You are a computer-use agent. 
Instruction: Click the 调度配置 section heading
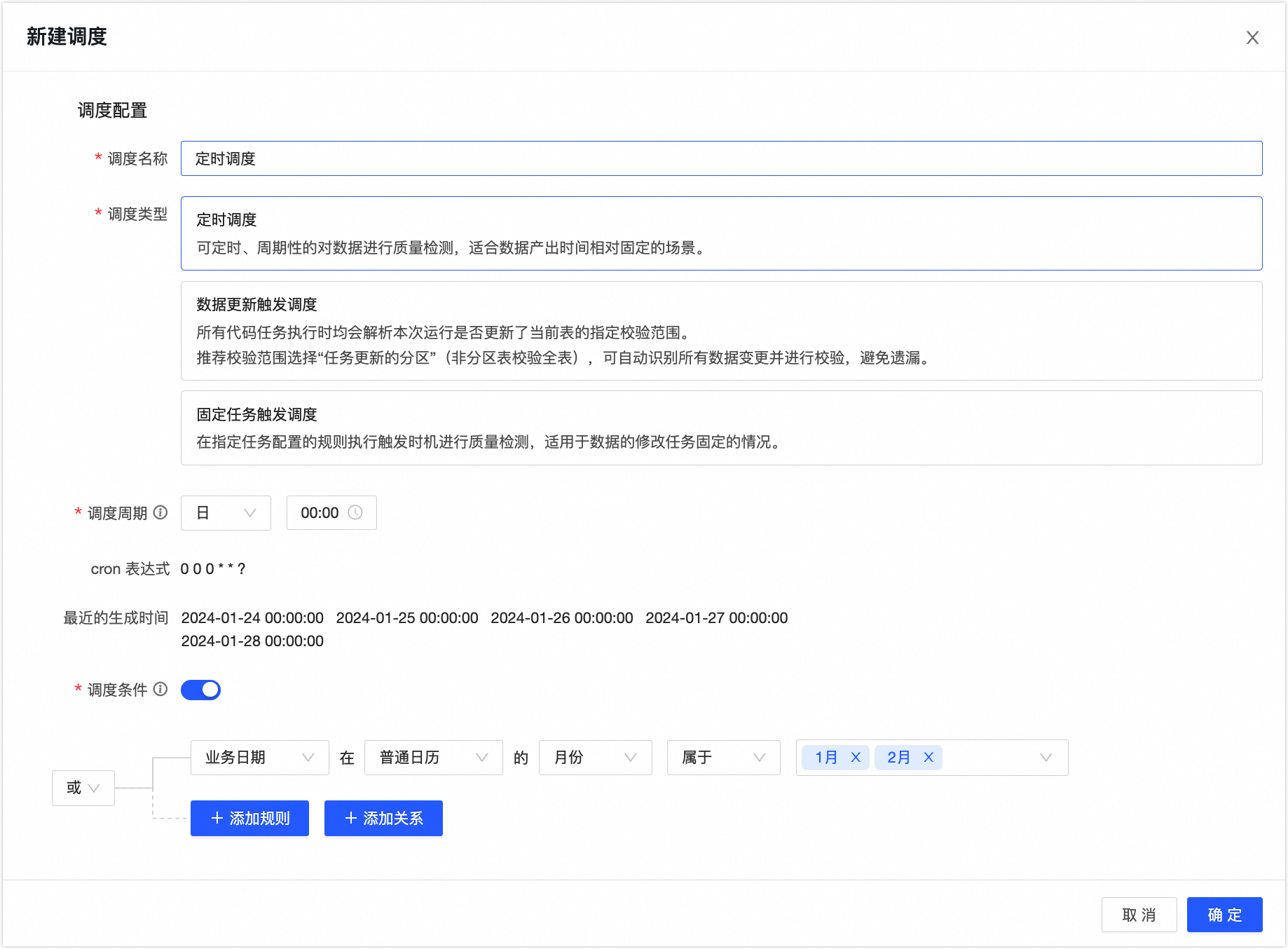tap(112, 111)
